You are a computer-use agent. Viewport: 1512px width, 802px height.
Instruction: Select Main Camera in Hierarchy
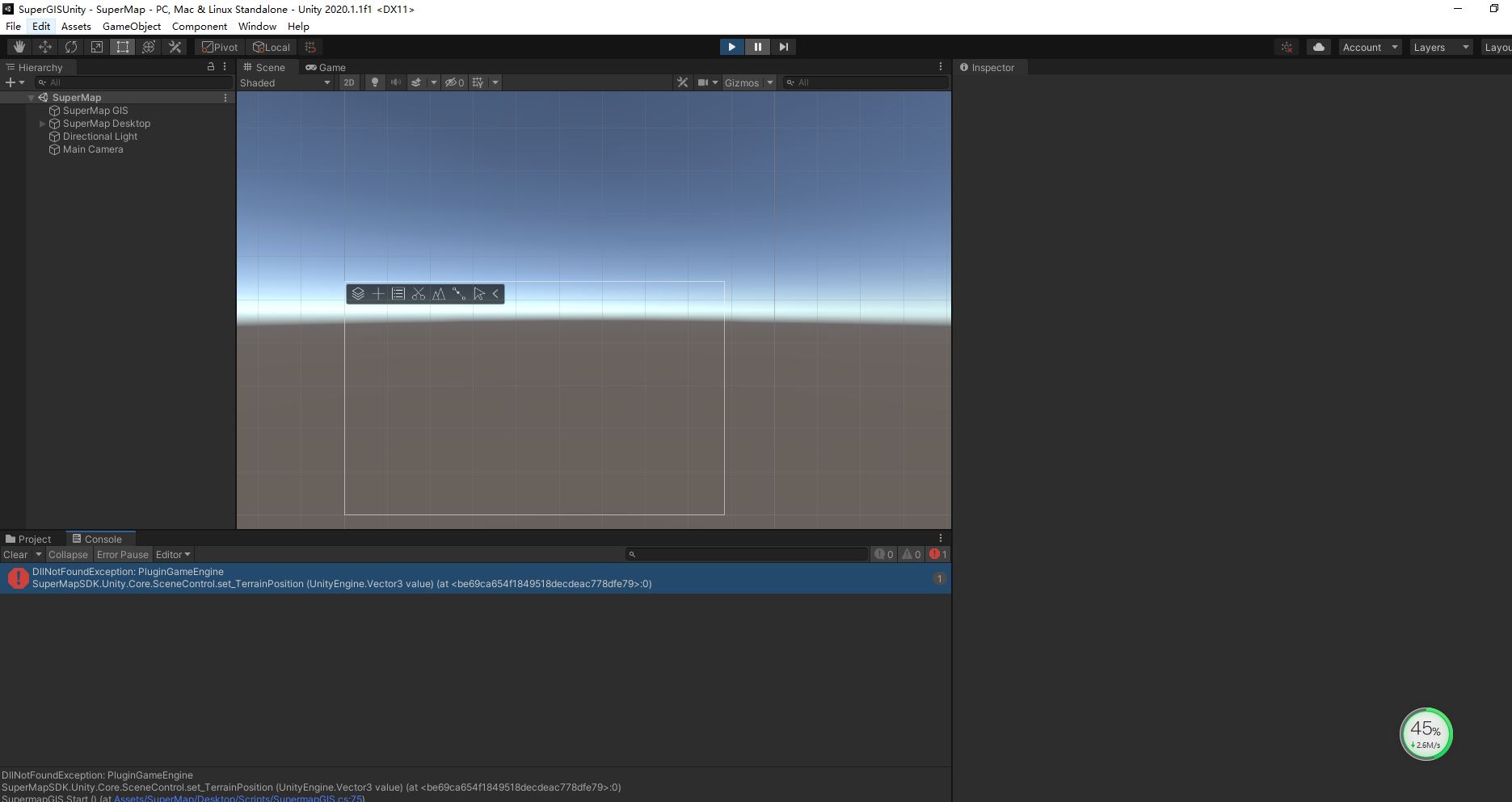pos(93,149)
